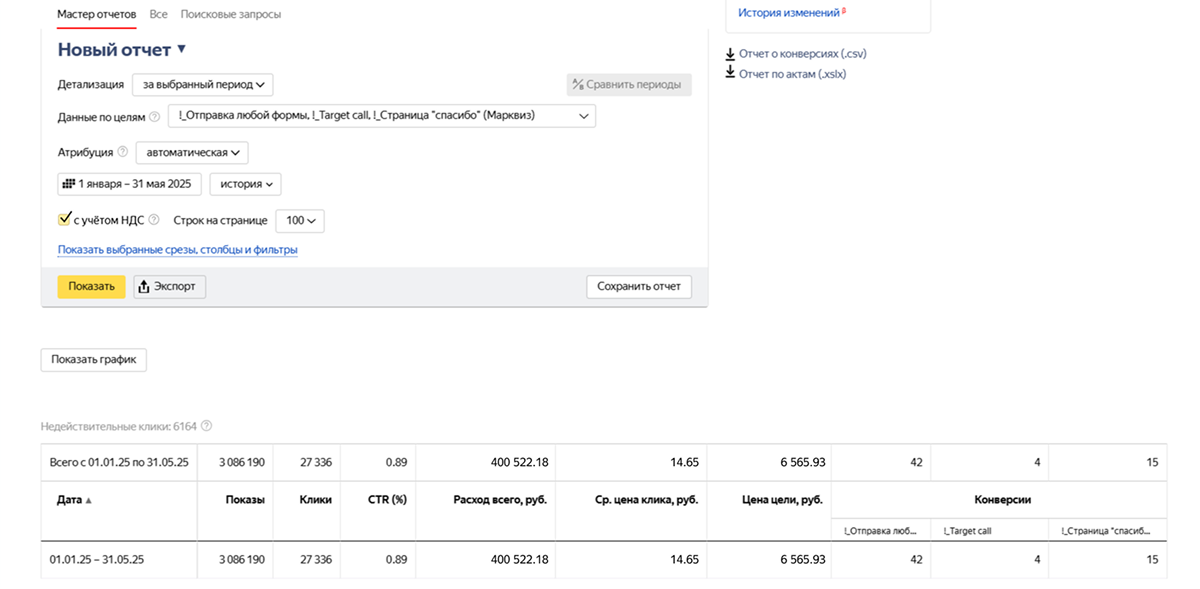Click download icon for Отчет о конверсиях
Viewport: 1200px width, 589px height.
[730, 54]
